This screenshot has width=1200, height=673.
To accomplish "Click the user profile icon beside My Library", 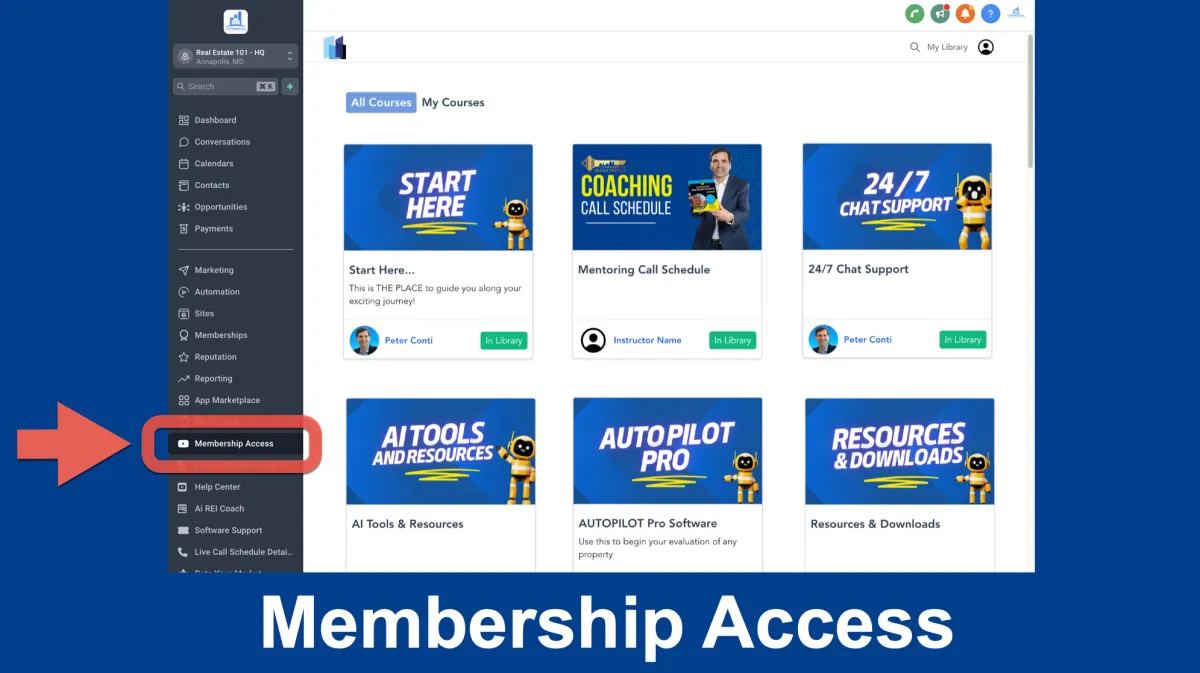I will tap(986, 47).
